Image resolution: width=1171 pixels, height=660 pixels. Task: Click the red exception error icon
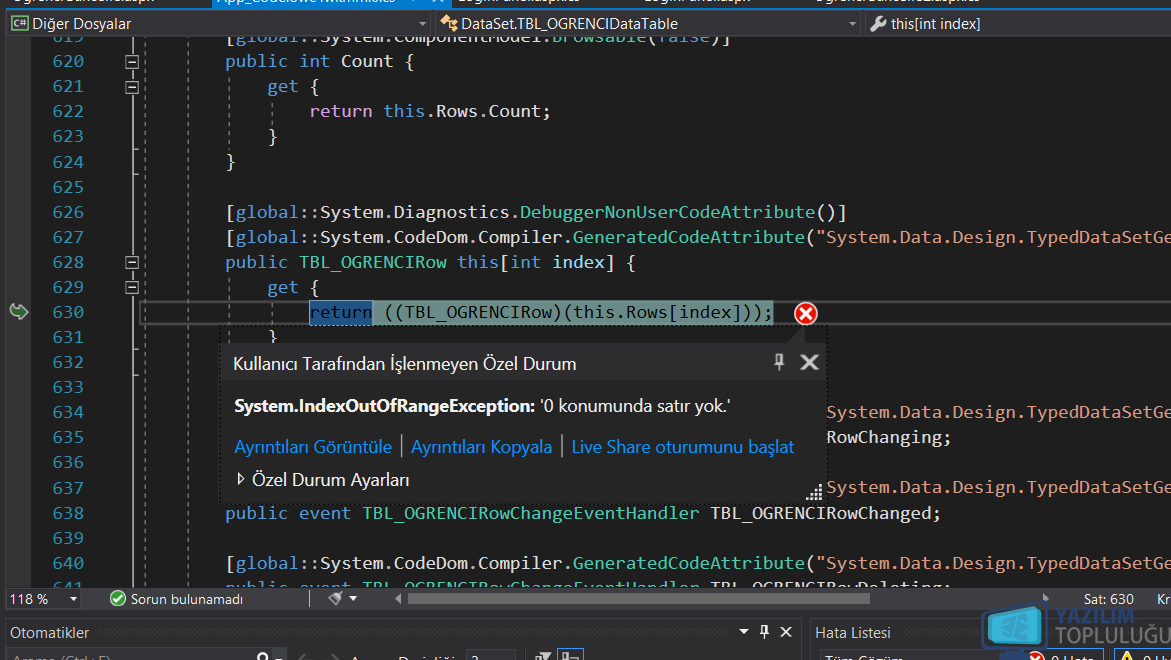tap(805, 314)
